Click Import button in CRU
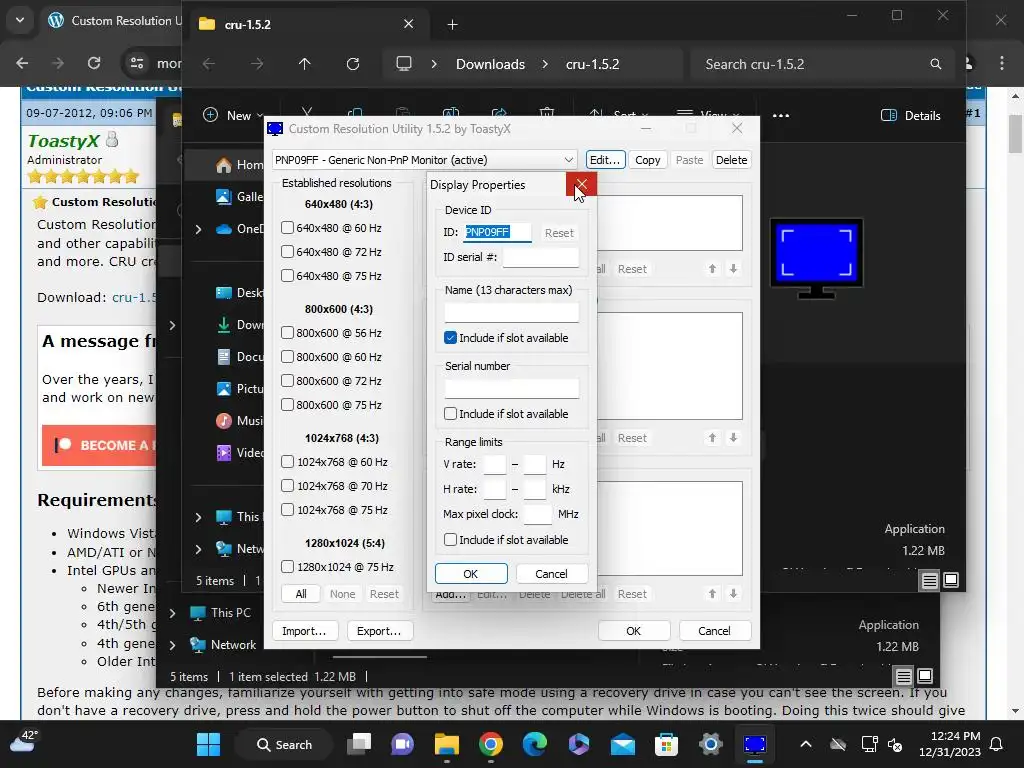Viewport: 1024px width, 768px height. [x=304, y=631]
